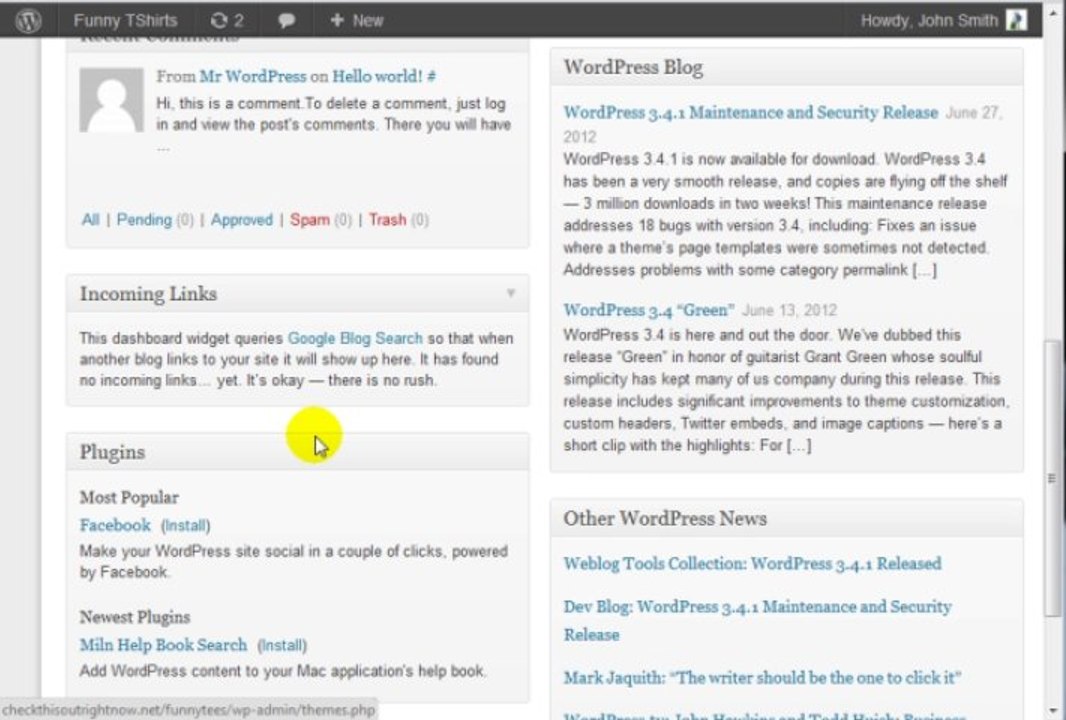Open Mark Jaquith writer article link

click(x=762, y=678)
